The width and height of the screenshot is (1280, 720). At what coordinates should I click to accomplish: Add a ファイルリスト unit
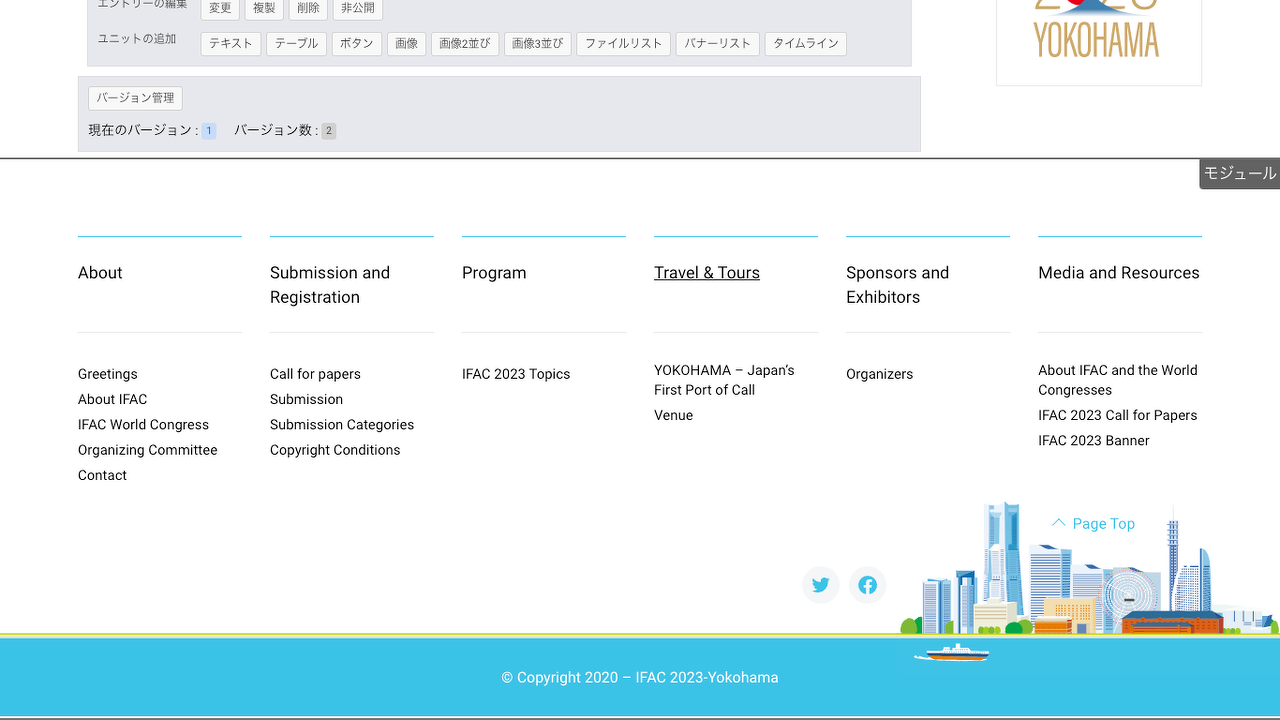pos(623,44)
